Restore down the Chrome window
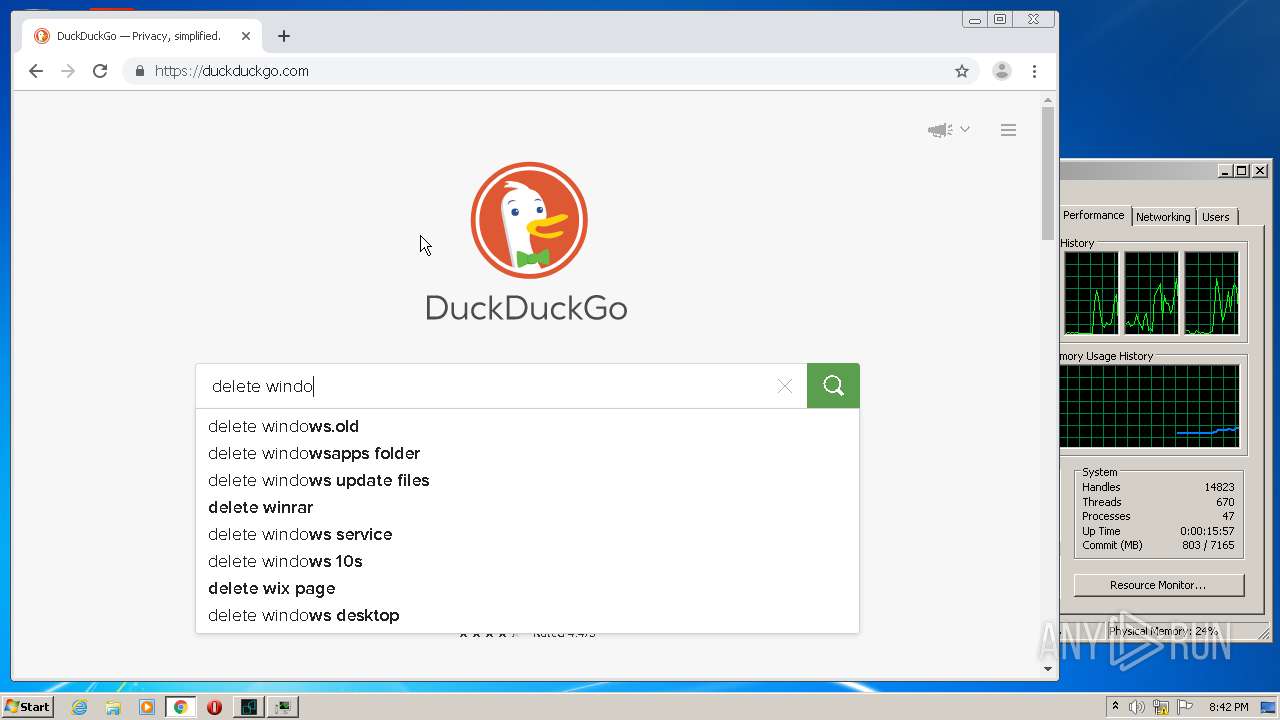Screen dimensions: 1280x720 pos(999,19)
